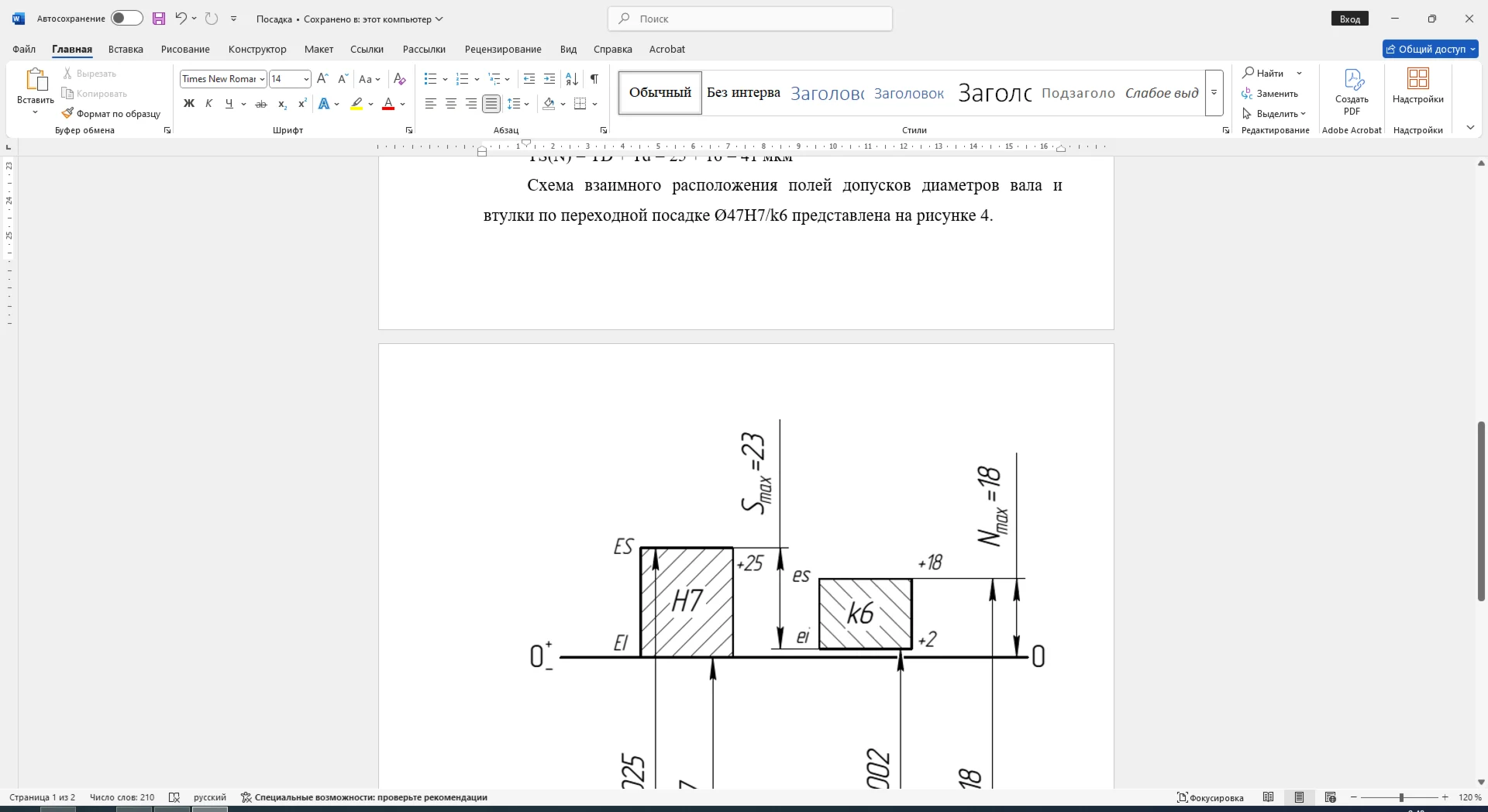Click the Число слов: 210 indicator

[122, 797]
